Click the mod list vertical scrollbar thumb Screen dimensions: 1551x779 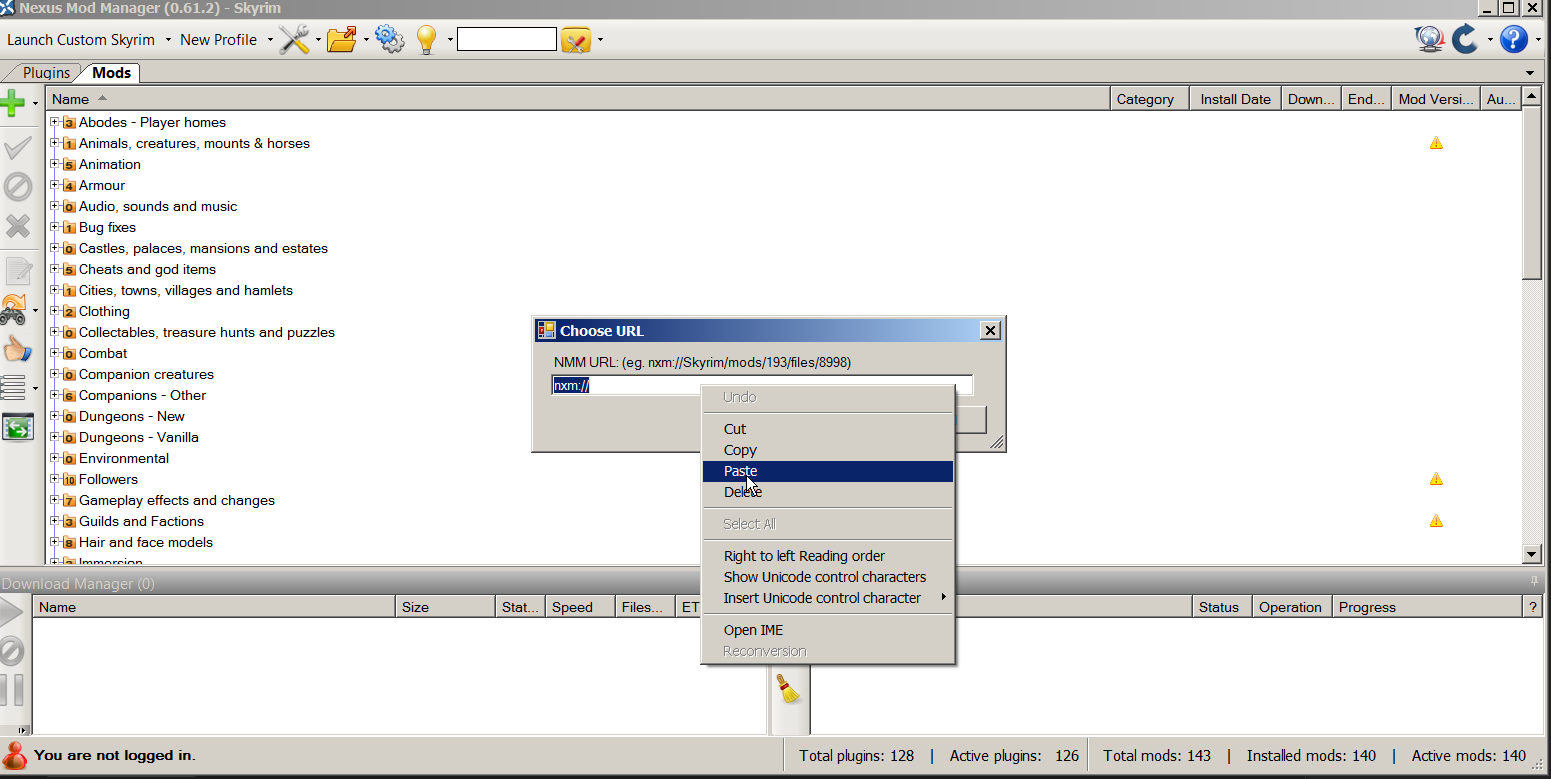(1532, 194)
